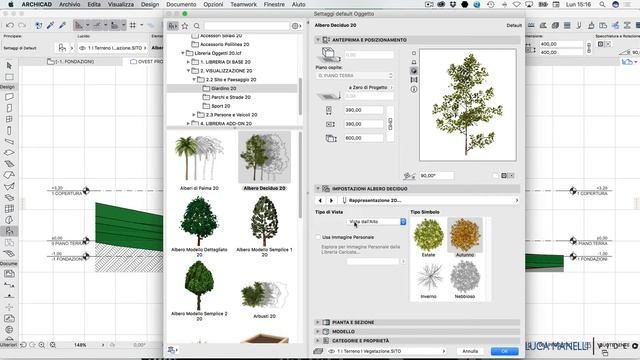Open the Finestre menu

[x=274, y=4]
